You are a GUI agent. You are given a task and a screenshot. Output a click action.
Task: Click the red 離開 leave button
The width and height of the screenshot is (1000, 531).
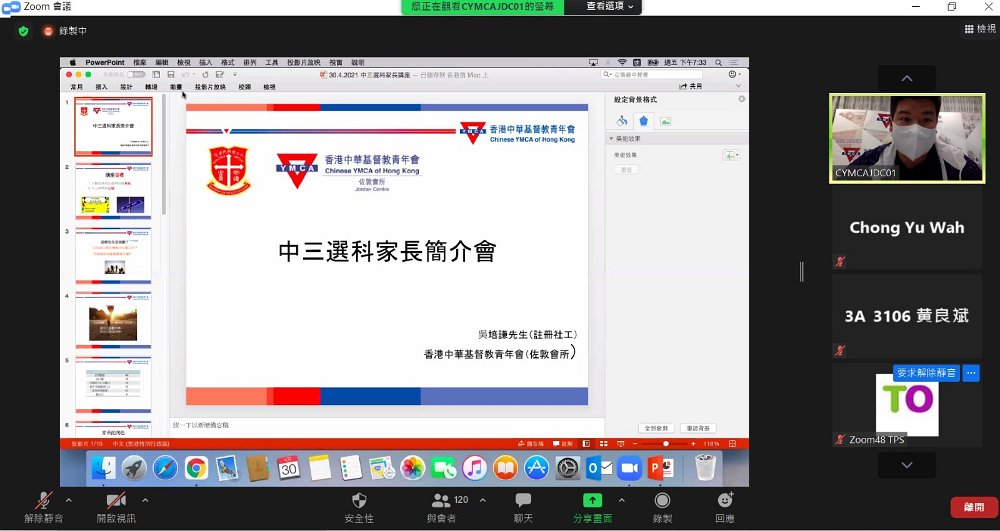click(x=973, y=507)
